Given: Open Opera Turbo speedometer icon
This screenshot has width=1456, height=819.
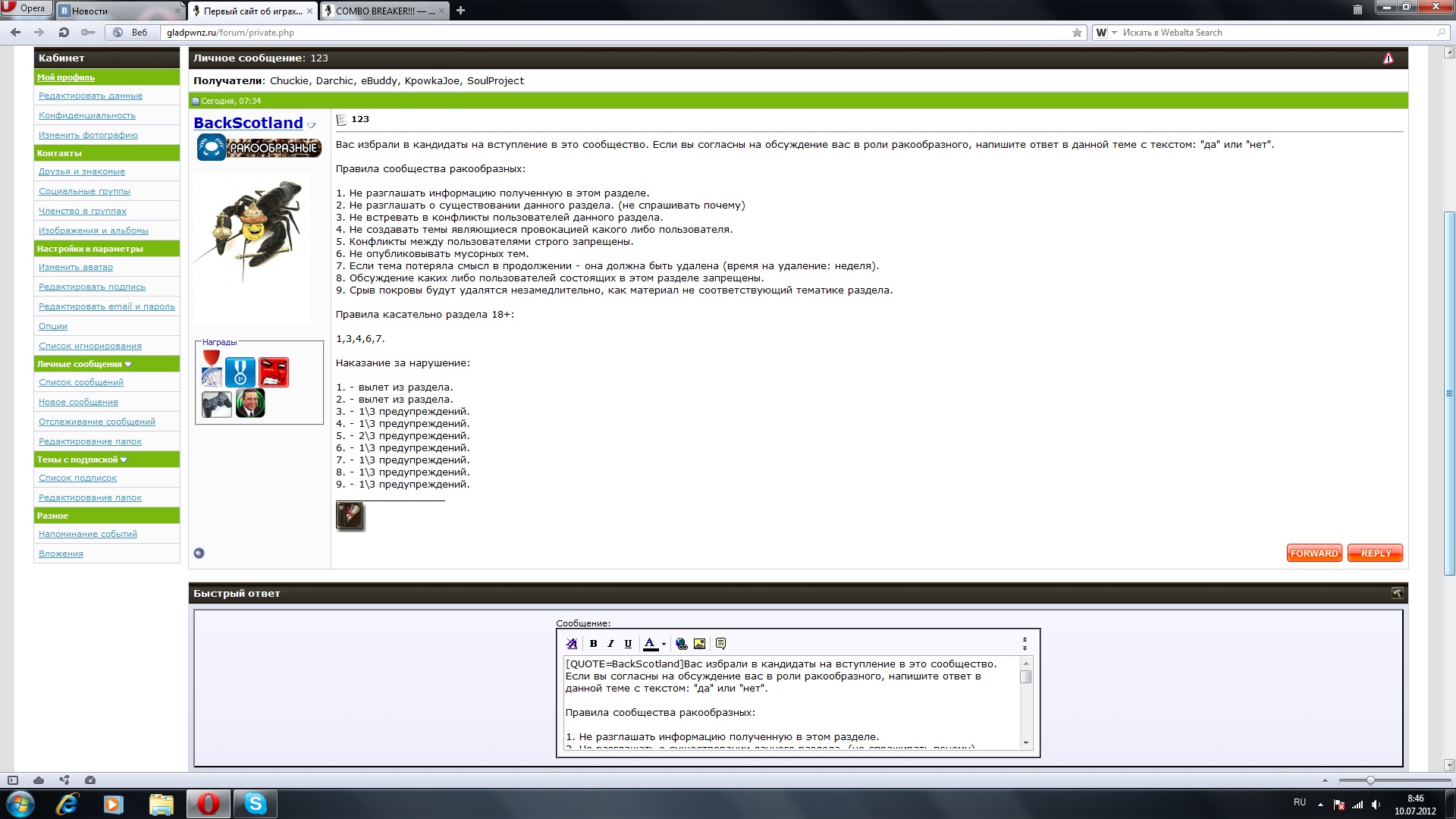Looking at the screenshot, I should tap(90, 780).
